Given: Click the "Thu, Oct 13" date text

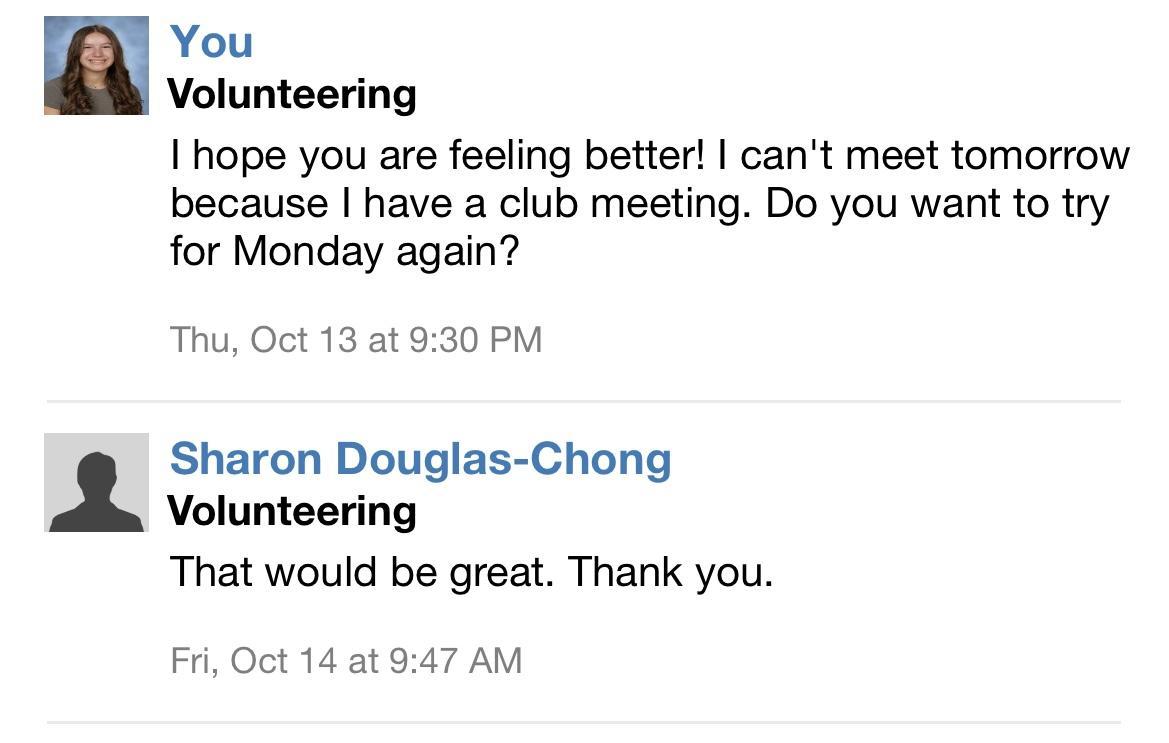Looking at the screenshot, I should 263,340.
